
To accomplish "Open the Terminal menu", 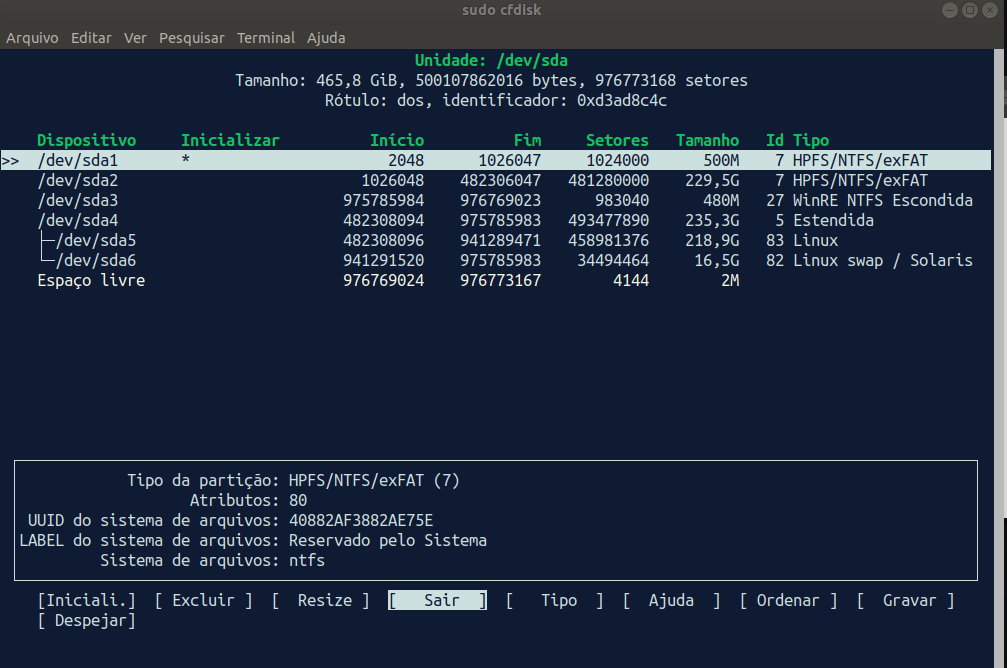I will click(x=266, y=38).
